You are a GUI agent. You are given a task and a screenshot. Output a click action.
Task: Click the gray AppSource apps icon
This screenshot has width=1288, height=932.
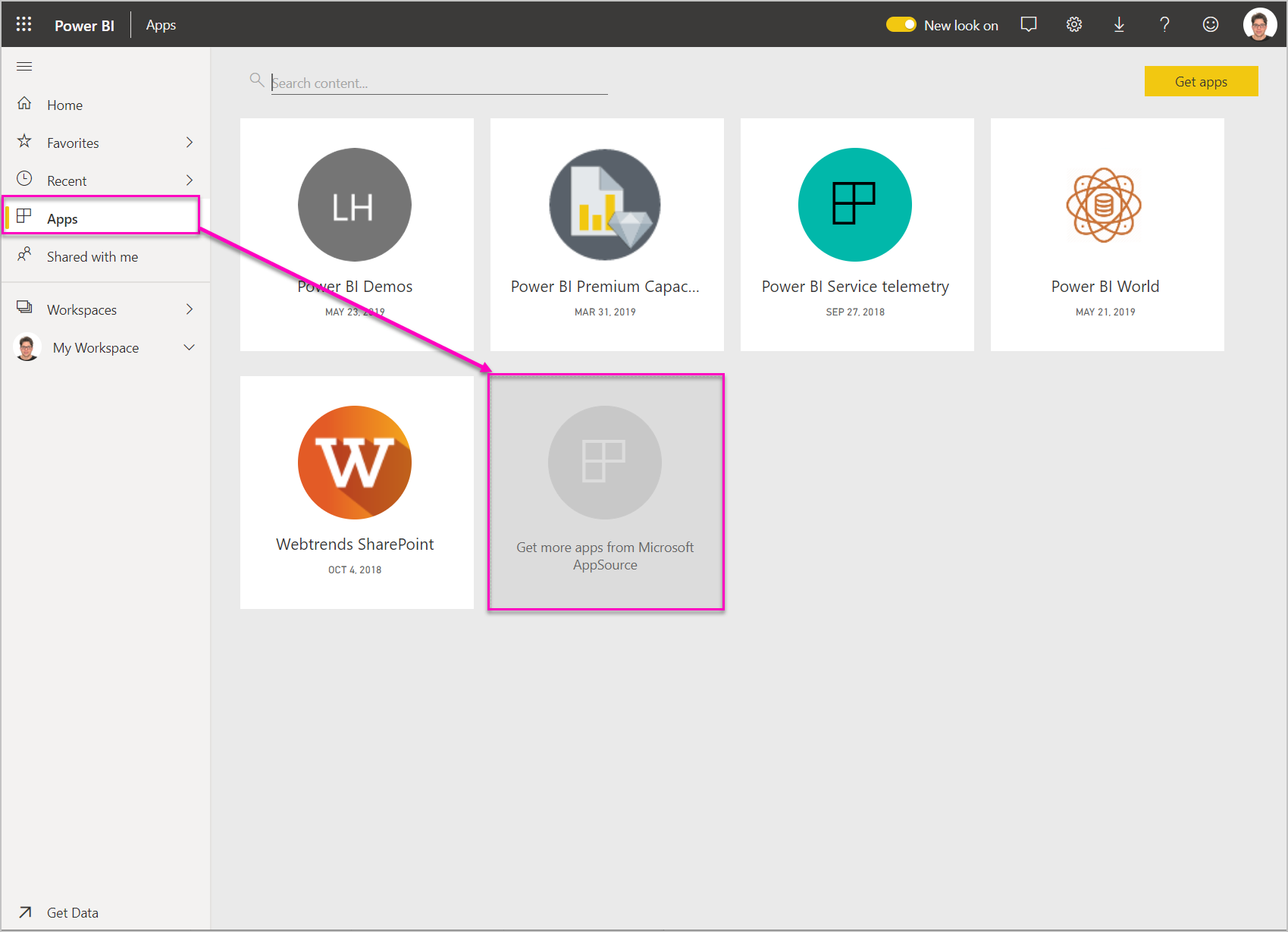coord(605,463)
